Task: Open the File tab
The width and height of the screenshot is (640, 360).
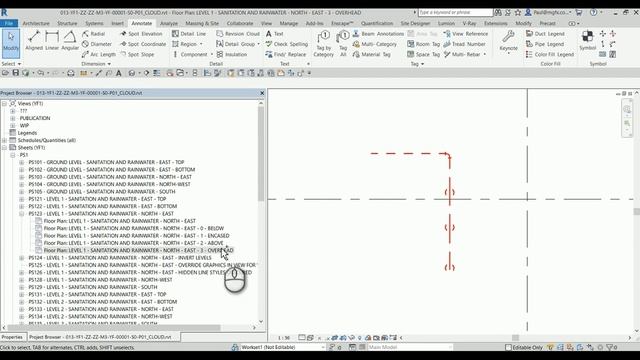Action: (x=9, y=23)
